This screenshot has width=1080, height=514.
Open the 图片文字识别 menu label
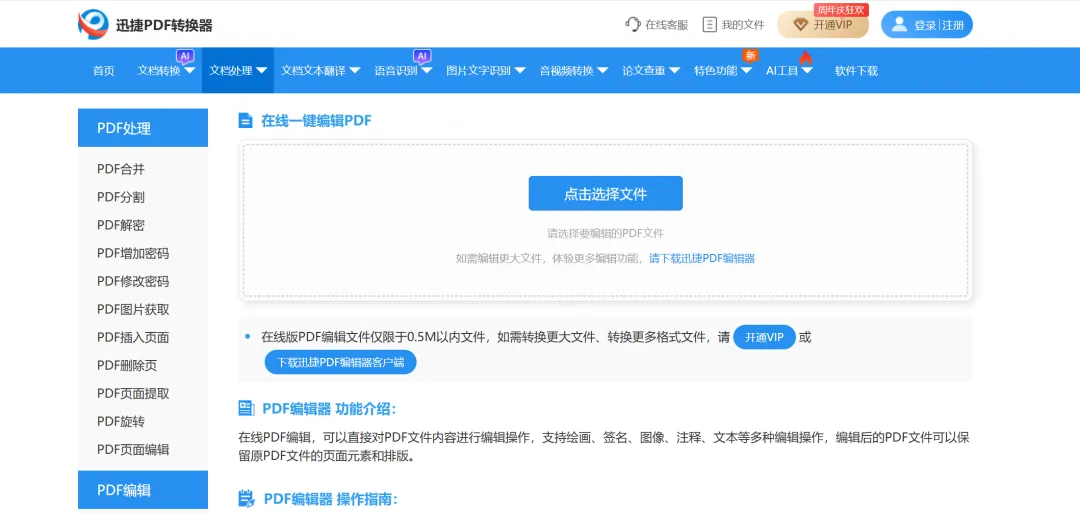(x=479, y=70)
